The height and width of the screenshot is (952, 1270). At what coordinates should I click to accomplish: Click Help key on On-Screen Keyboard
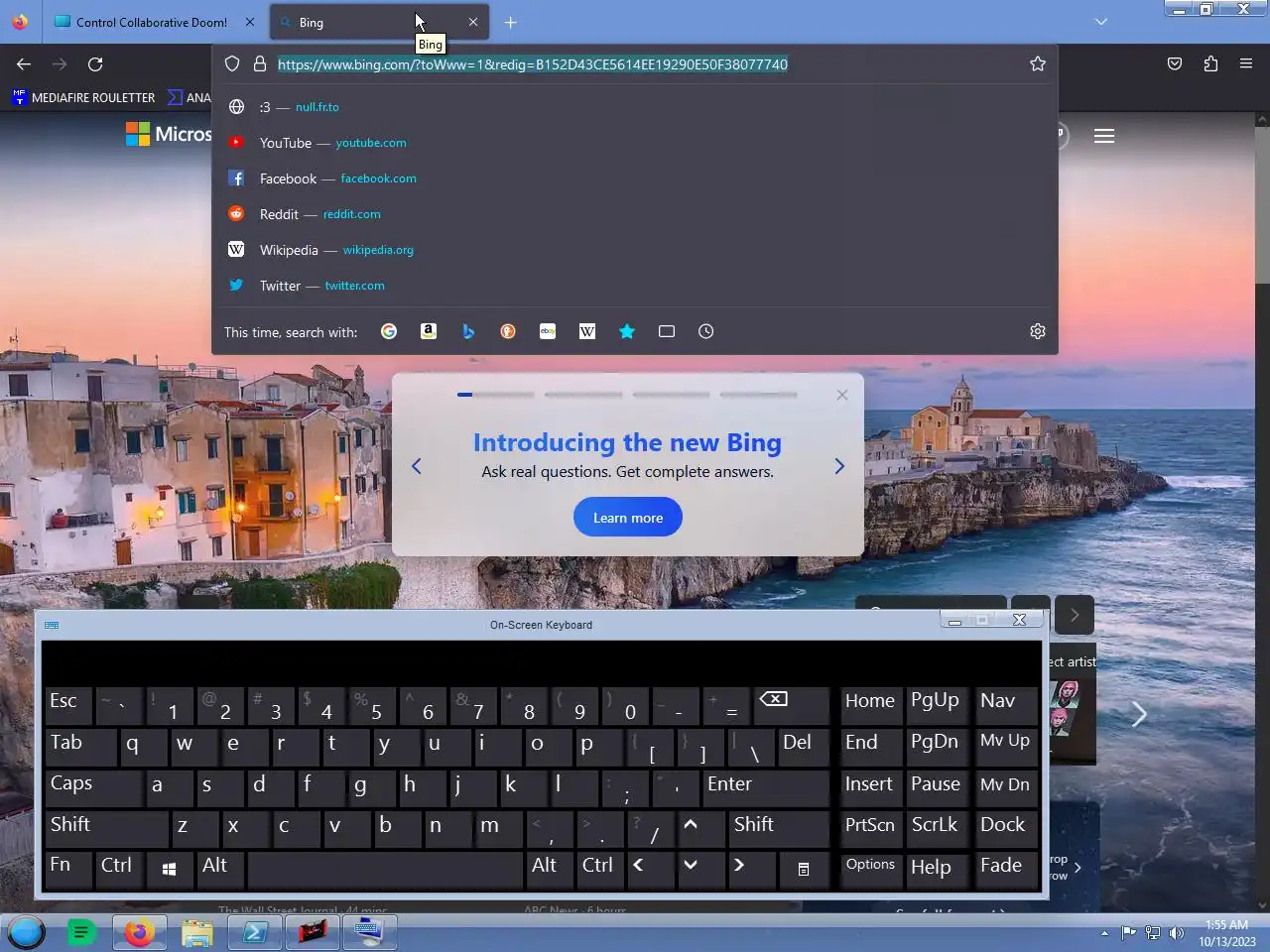[x=936, y=869]
